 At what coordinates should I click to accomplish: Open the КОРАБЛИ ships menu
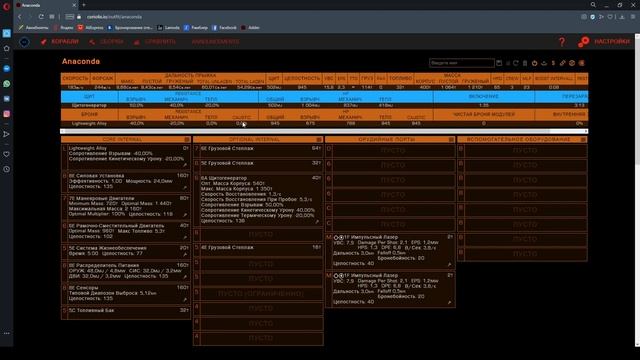click(60, 42)
